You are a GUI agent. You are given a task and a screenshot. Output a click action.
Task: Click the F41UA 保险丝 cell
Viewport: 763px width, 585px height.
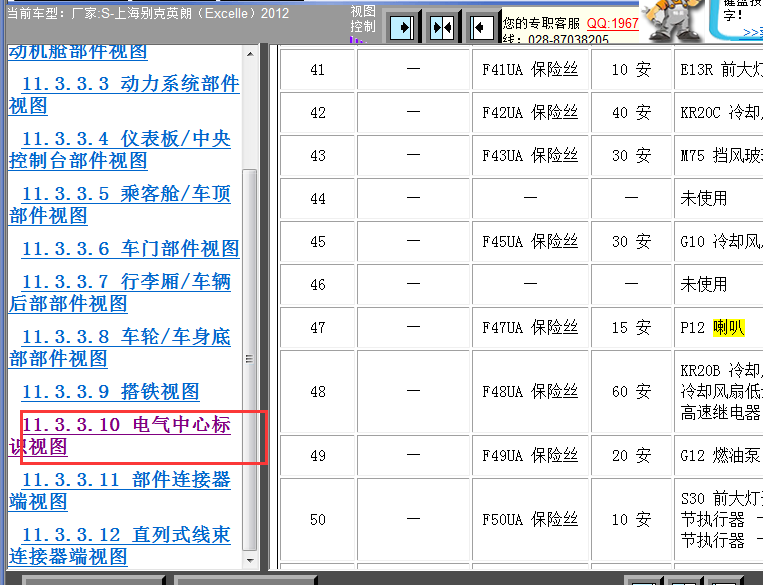(530, 70)
